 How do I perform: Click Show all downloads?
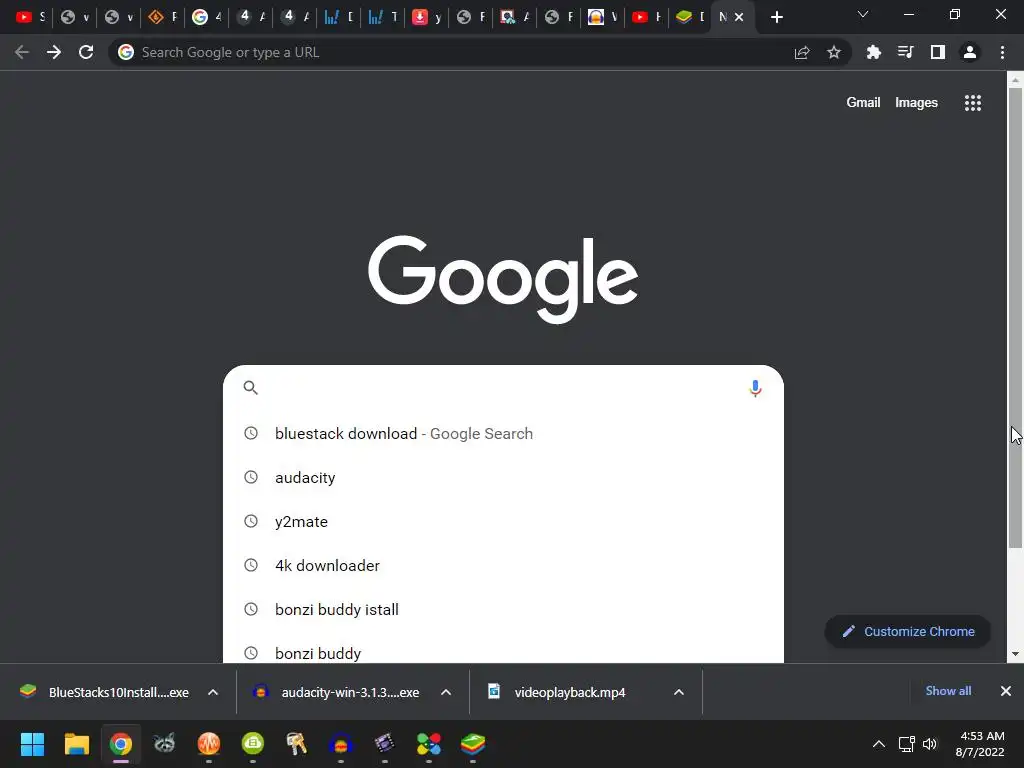948,691
